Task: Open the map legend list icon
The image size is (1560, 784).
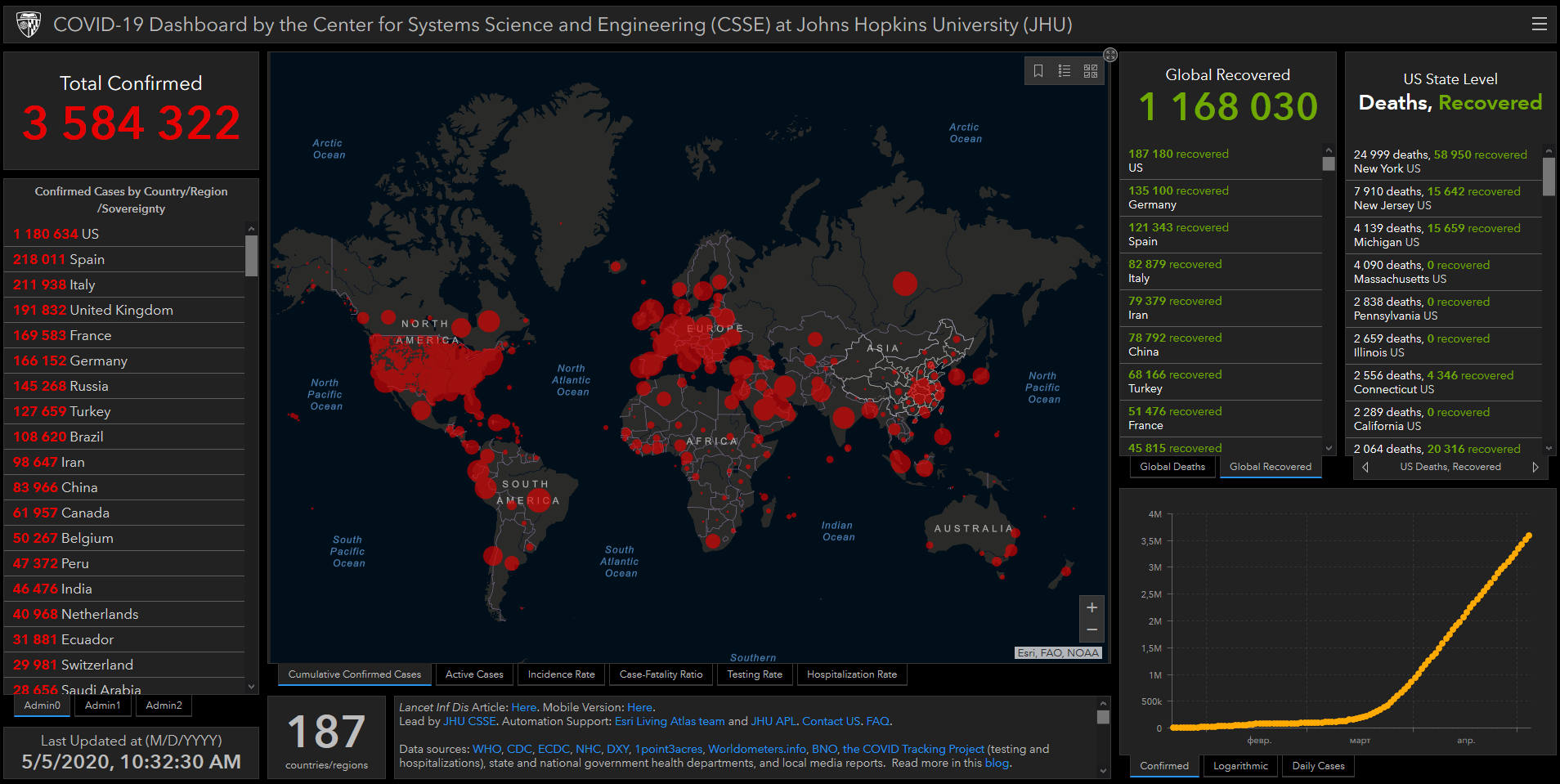Action: (1065, 71)
